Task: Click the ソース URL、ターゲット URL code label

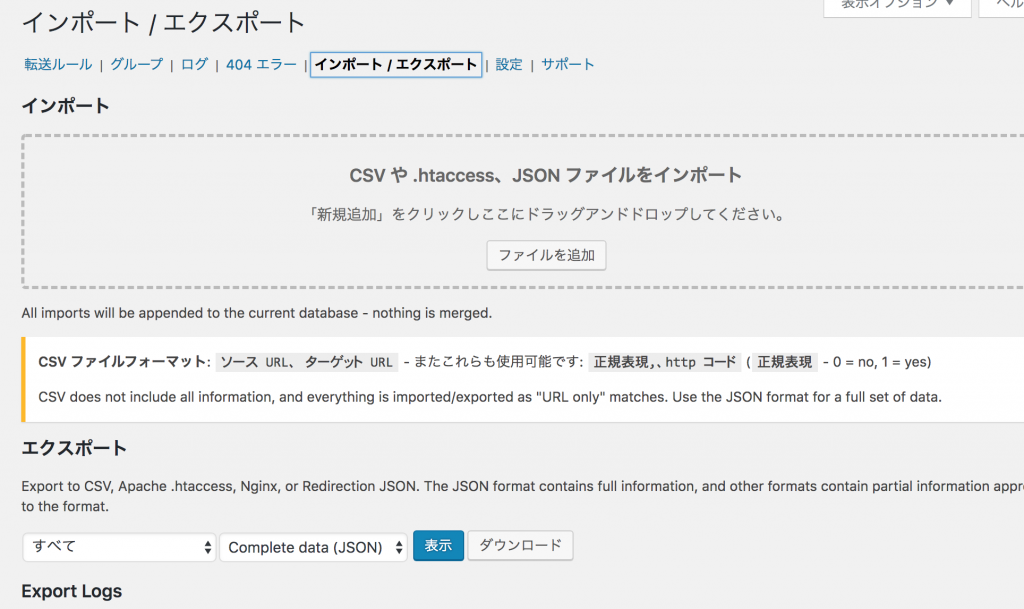Action: pyautogui.click(x=306, y=362)
